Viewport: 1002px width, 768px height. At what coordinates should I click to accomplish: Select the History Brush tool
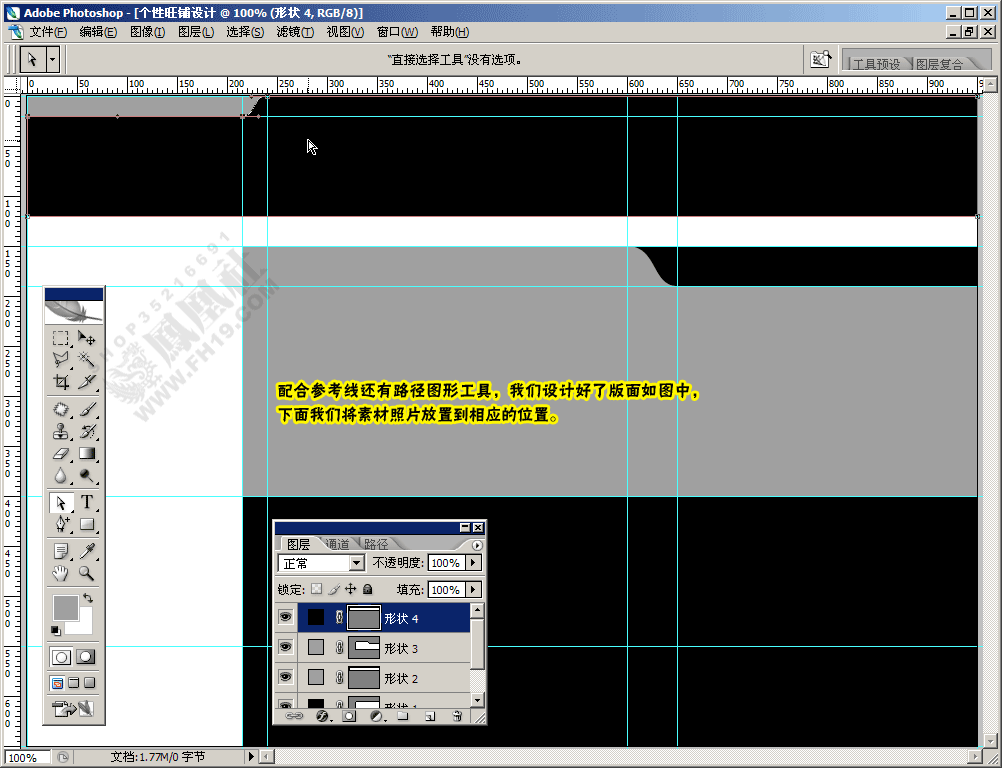(x=86, y=431)
